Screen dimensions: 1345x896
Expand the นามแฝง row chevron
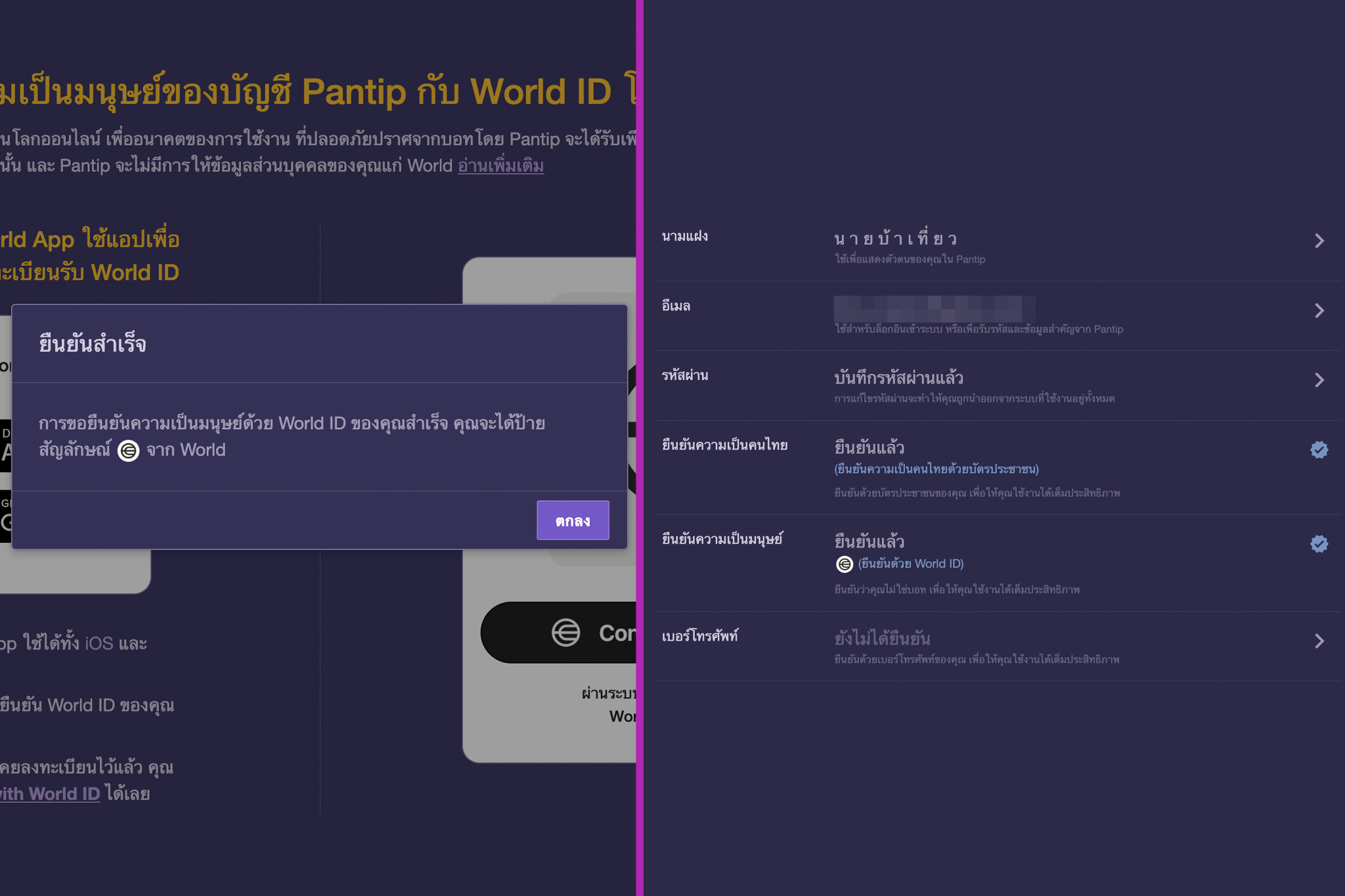[1319, 241]
